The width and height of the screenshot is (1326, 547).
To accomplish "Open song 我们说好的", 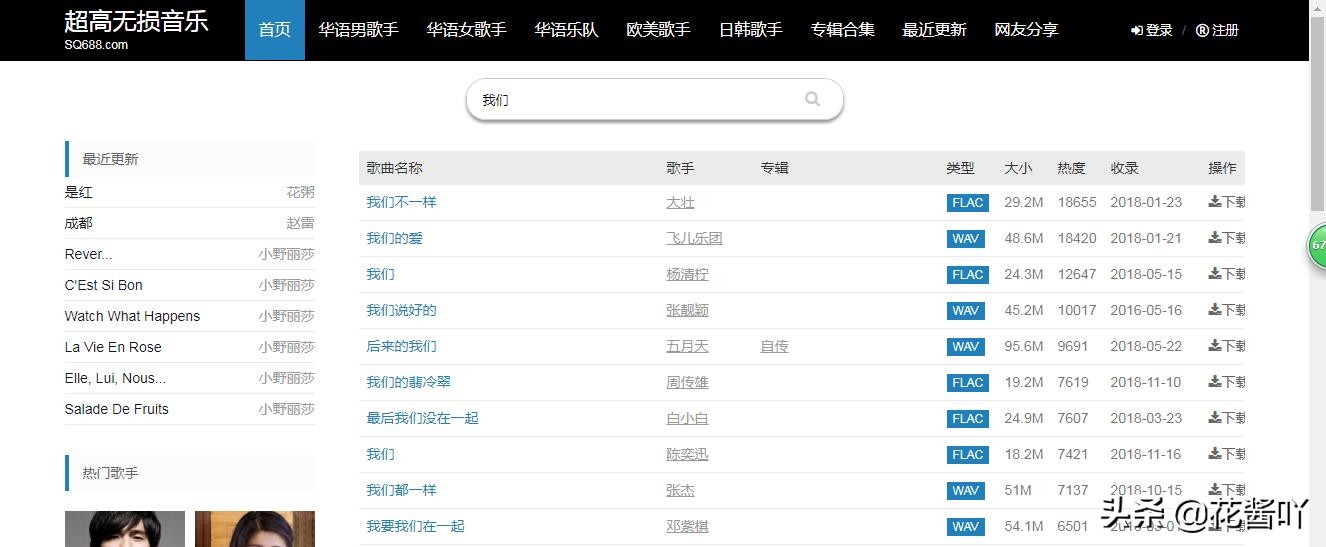I will [402, 310].
